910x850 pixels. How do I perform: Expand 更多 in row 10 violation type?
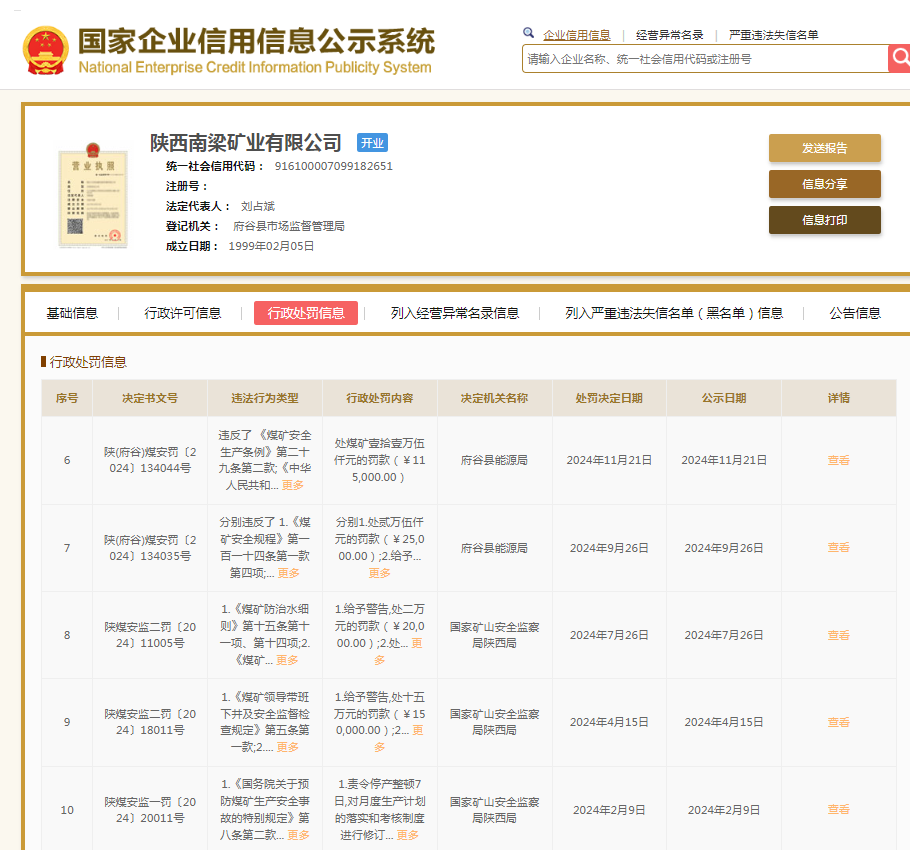298,834
